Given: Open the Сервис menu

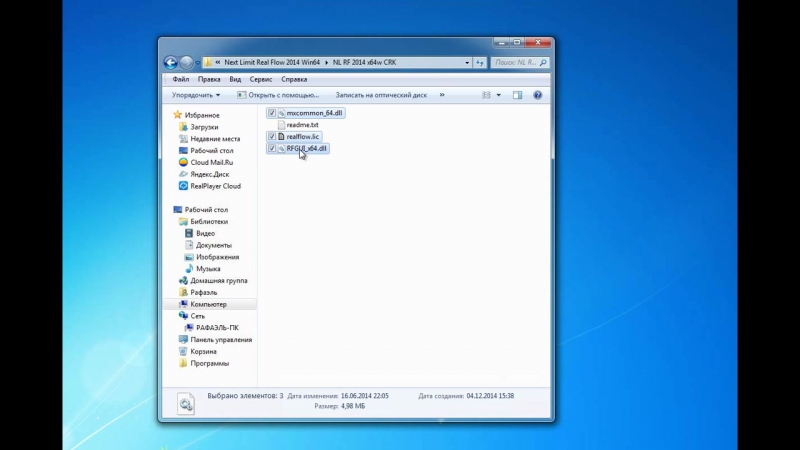Looking at the screenshot, I should click(x=261, y=80).
